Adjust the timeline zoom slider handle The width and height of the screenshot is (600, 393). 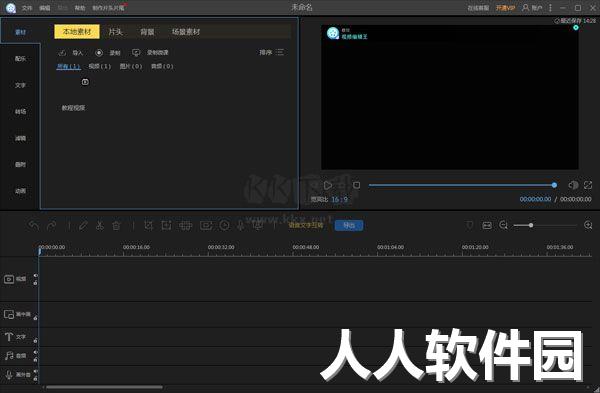(x=531, y=225)
